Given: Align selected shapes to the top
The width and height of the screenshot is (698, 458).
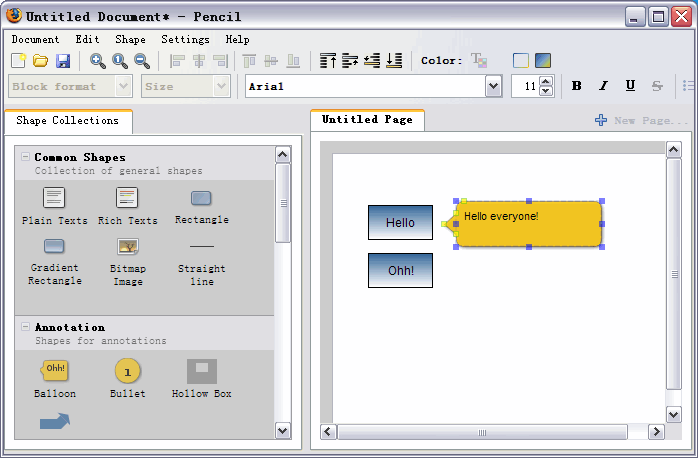Looking at the screenshot, I should click(249, 61).
